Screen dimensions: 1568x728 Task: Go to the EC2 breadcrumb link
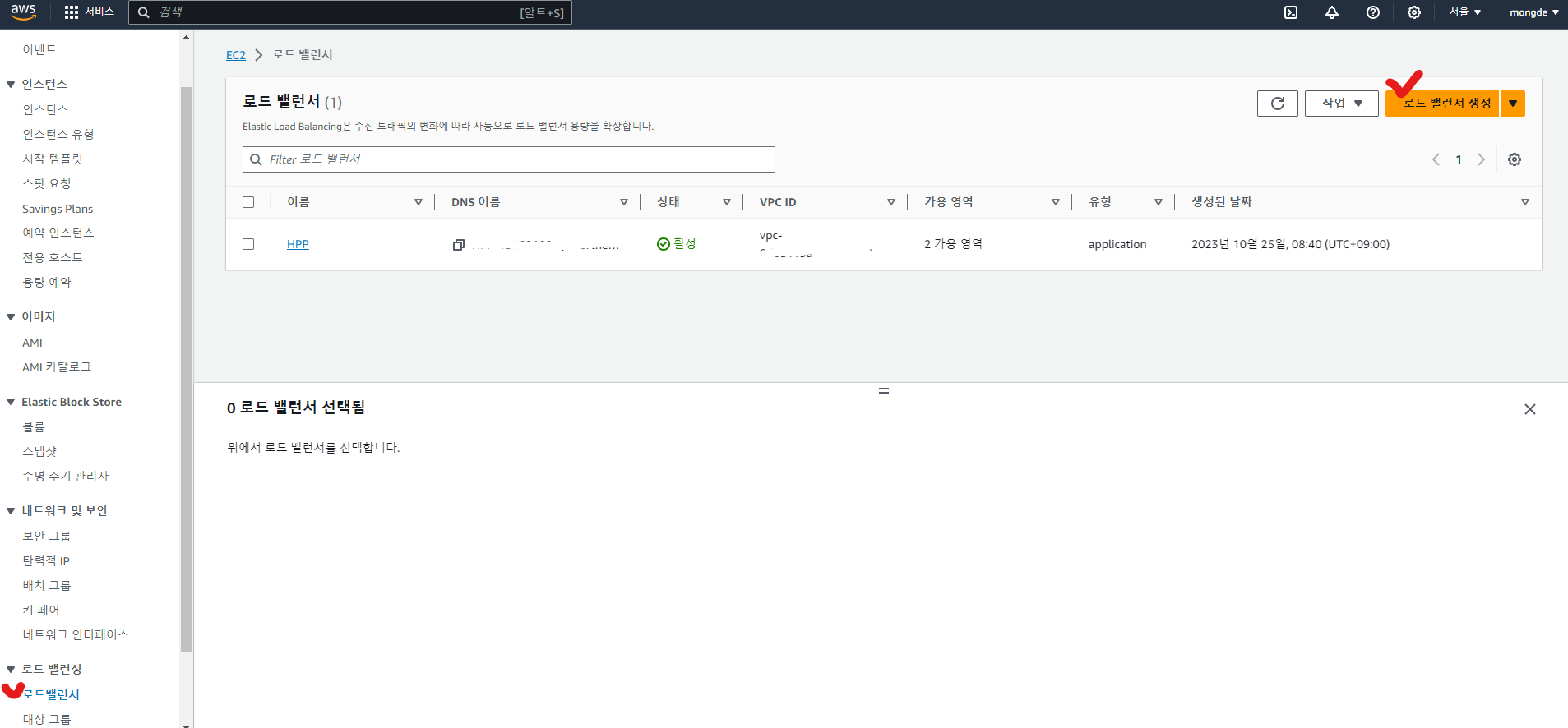pyautogui.click(x=236, y=55)
